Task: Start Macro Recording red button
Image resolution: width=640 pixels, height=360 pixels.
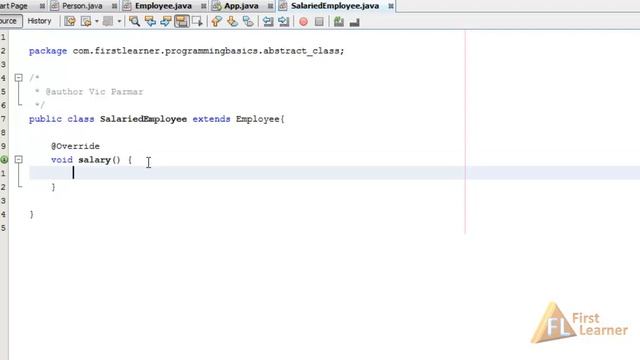Action: coord(303,22)
